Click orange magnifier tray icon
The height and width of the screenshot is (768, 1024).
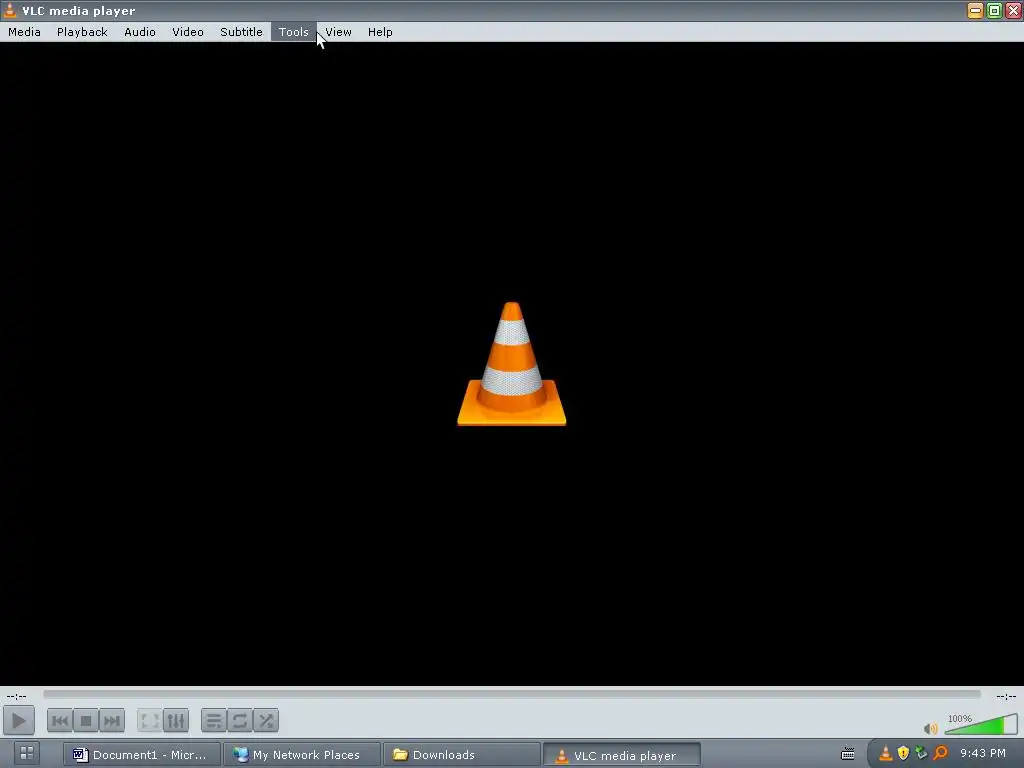click(x=940, y=754)
